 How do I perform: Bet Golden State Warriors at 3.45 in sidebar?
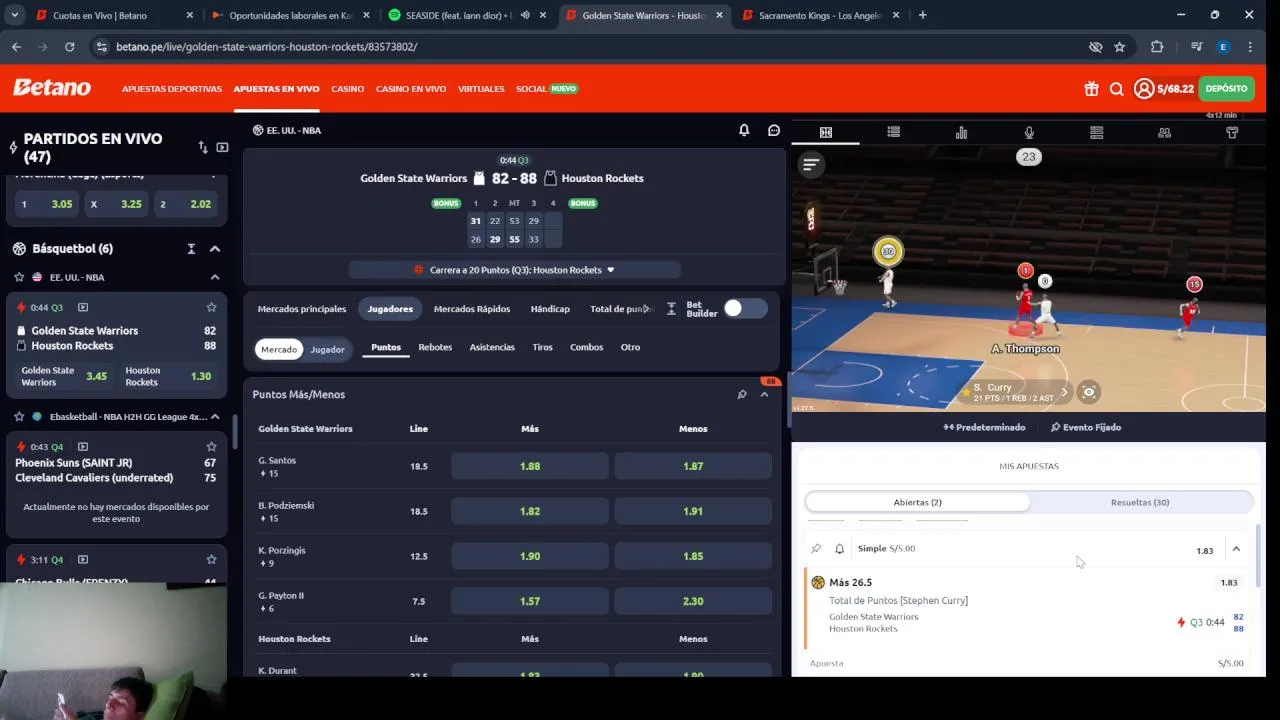tap(64, 376)
